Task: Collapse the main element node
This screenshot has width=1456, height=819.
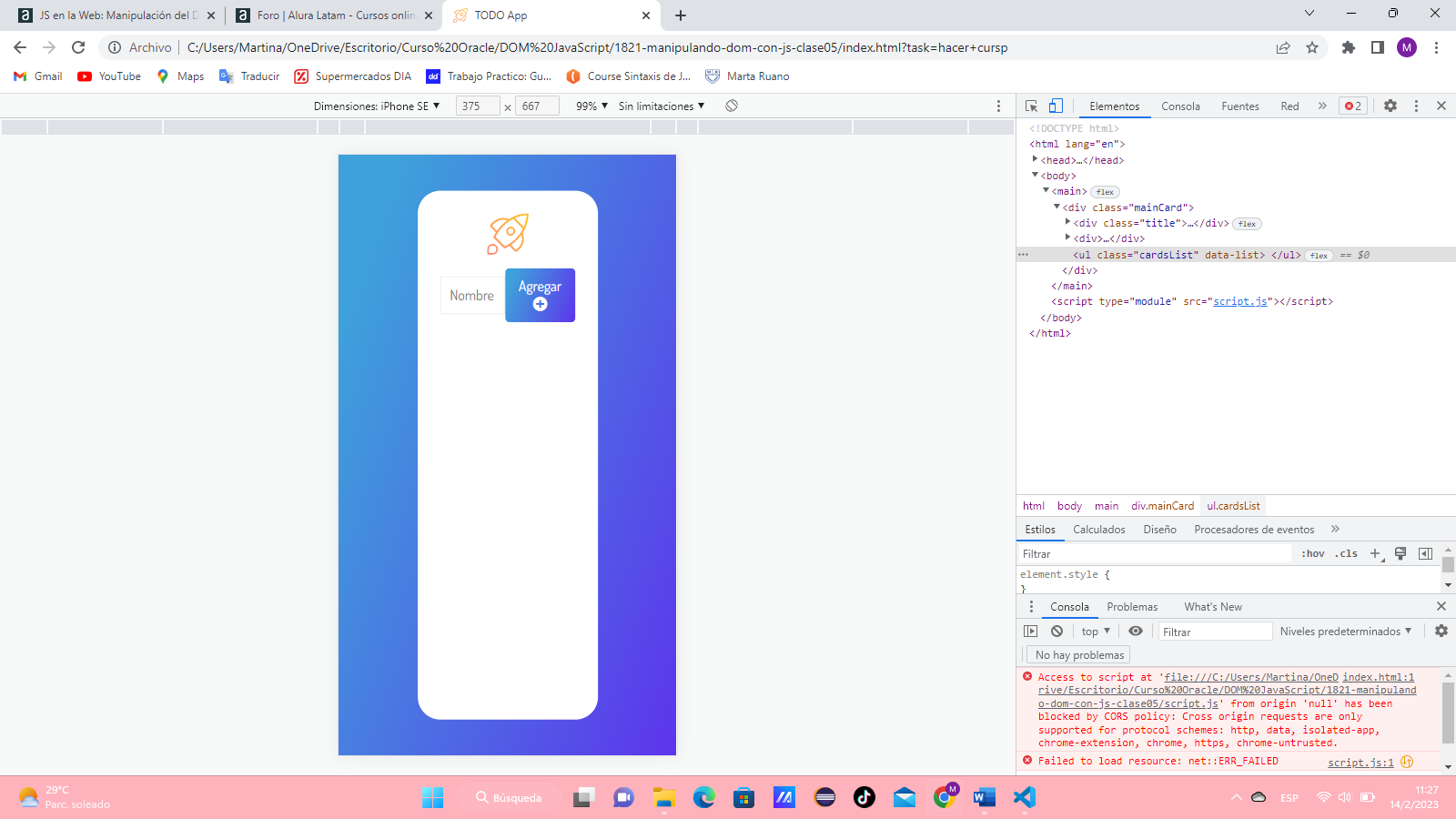Action: (x=1046, y=190)
